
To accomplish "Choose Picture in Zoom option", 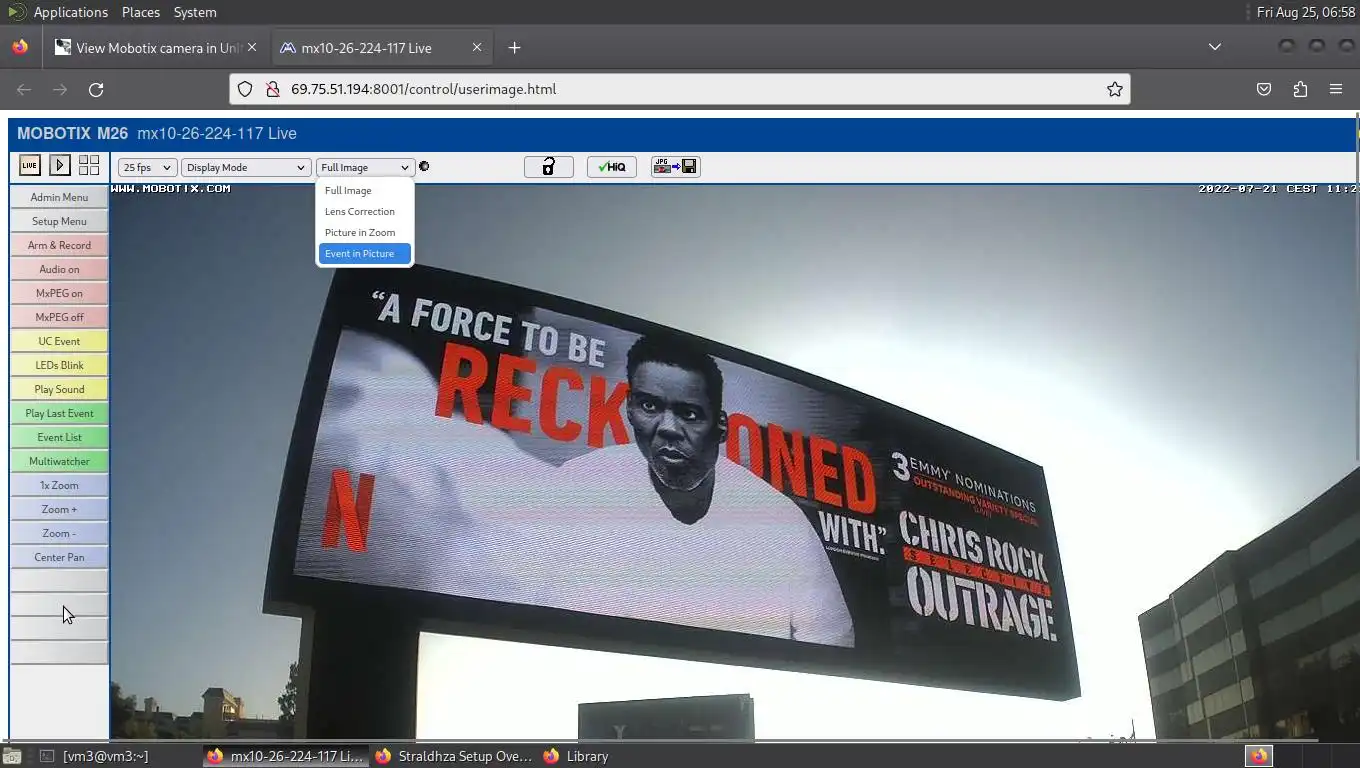I will click(x=364, y=232).
